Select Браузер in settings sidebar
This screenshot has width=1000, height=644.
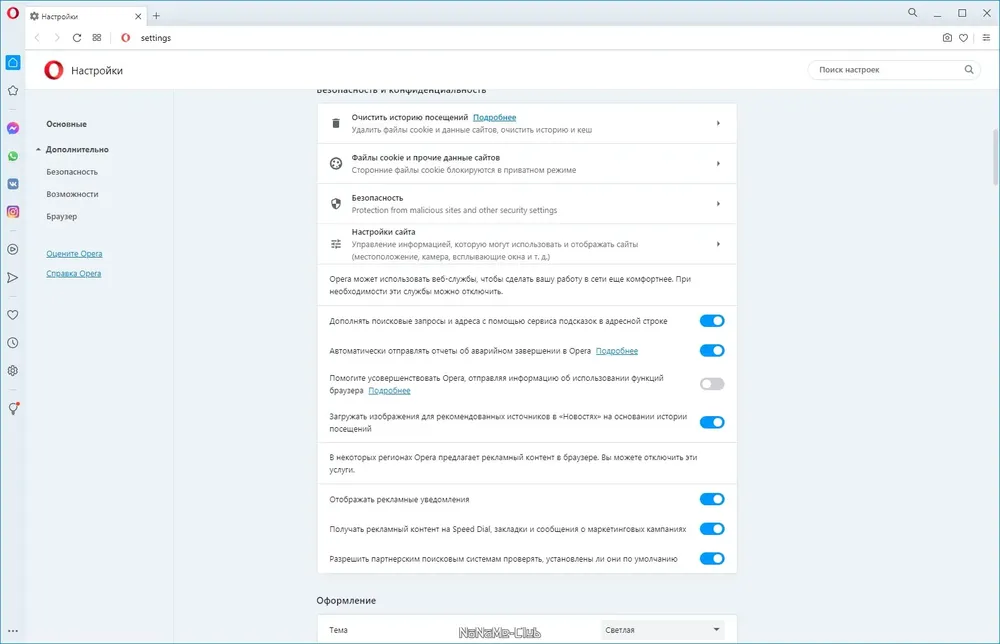[x=61, y=216]
